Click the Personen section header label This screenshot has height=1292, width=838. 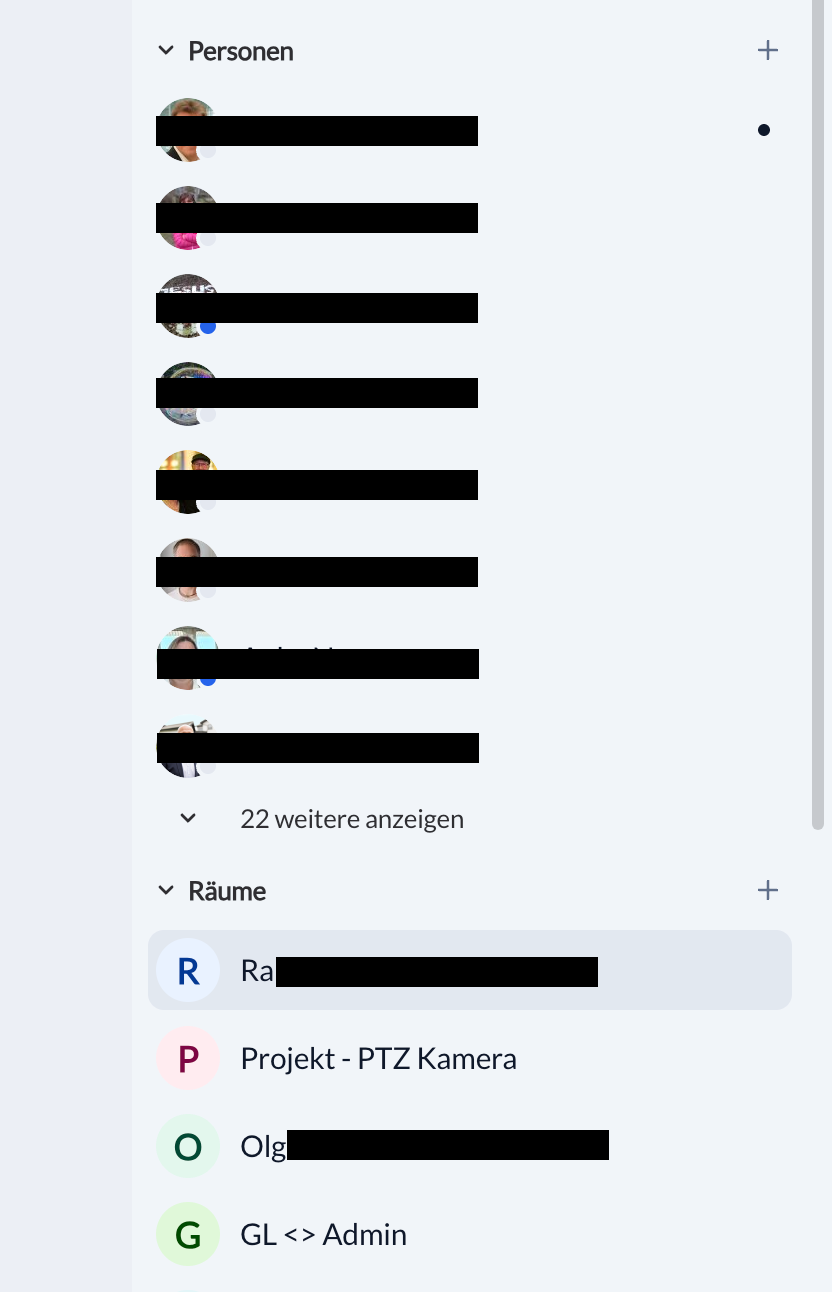[x=241, y=51]
